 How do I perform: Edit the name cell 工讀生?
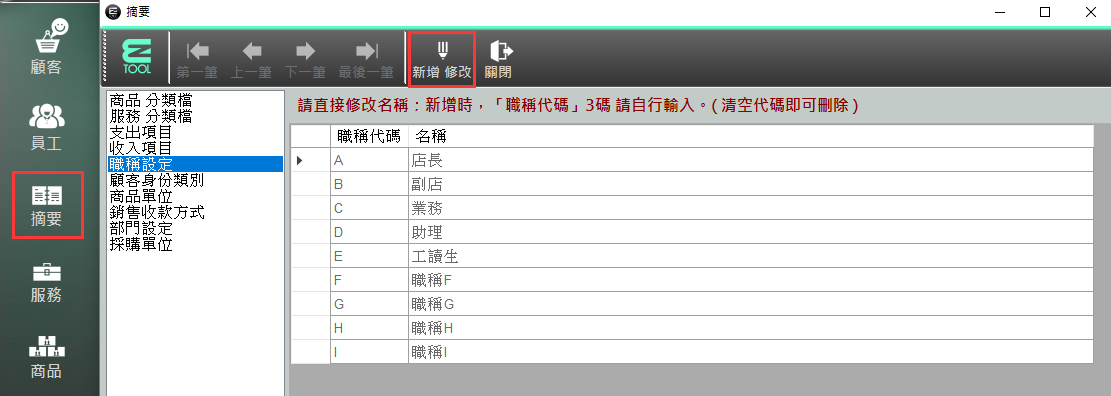[751, 256]
